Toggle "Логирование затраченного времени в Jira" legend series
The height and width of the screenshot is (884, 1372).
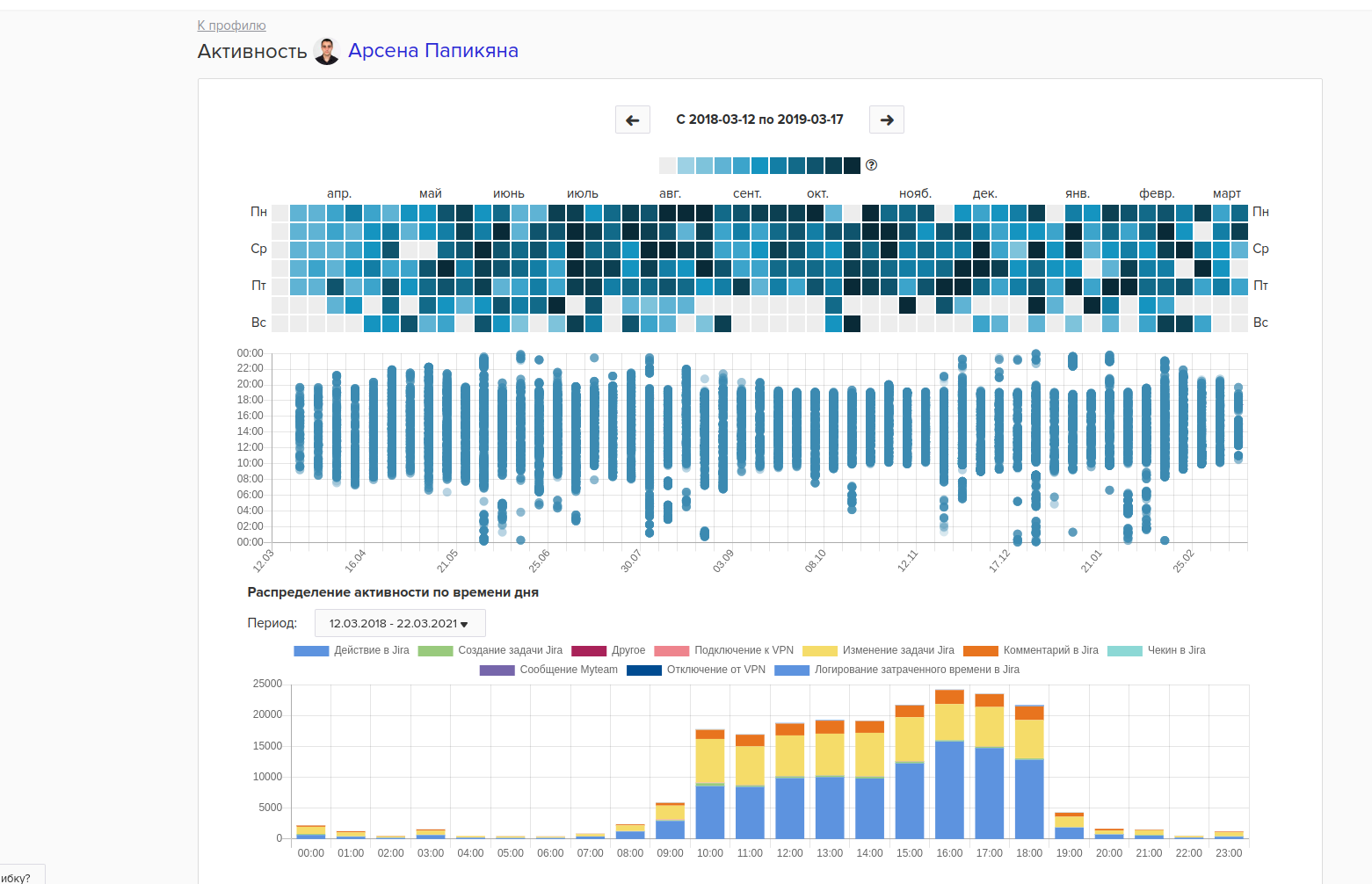pyautogui.click(x=897, y=670)
